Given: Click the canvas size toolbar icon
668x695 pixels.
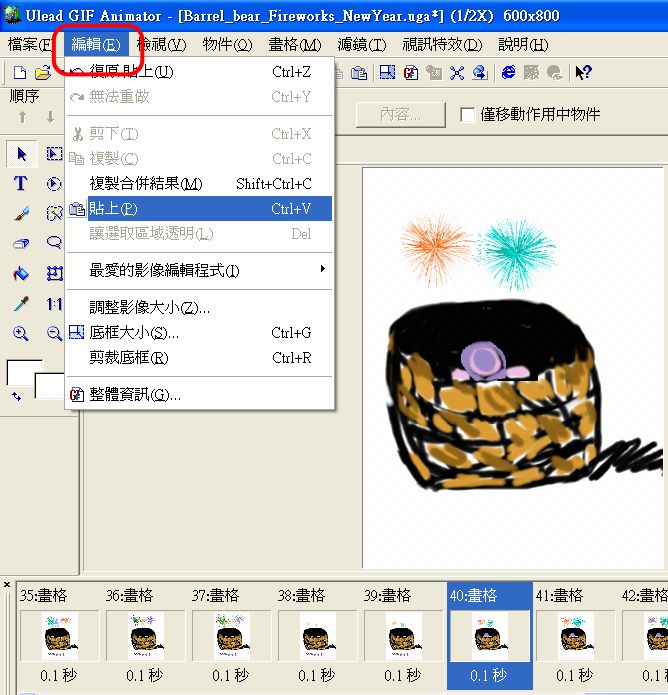Looking at the screenshot, I should 387,72.
